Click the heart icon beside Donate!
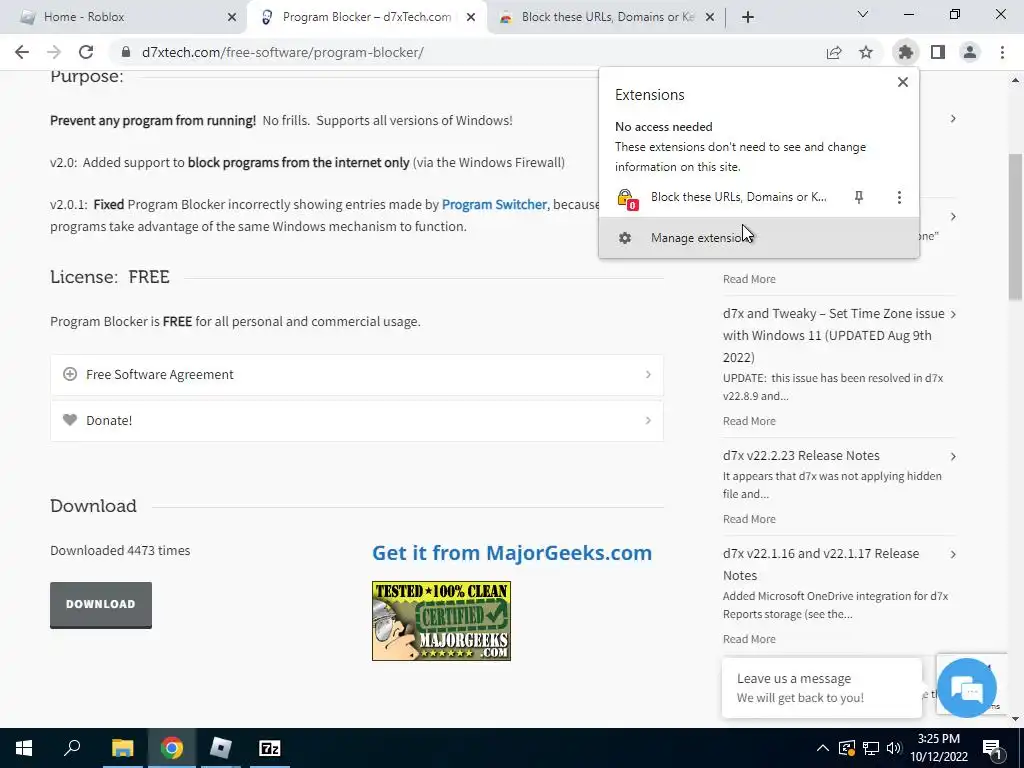 tap(70, 420)
